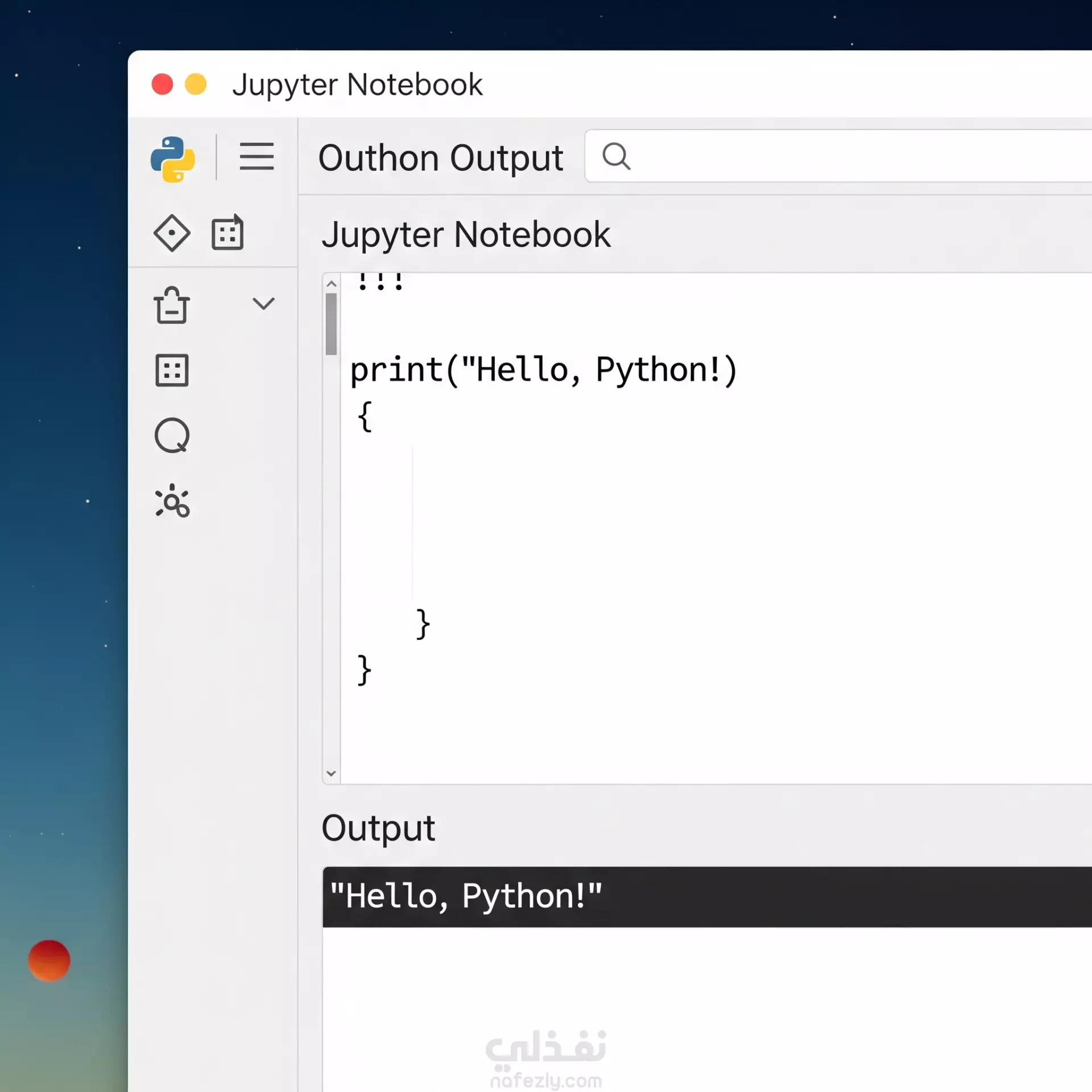Expand the sidebar chevron dropdown
The width and height of the screenshot is (1092, 1092).
[x=263, y=303]
